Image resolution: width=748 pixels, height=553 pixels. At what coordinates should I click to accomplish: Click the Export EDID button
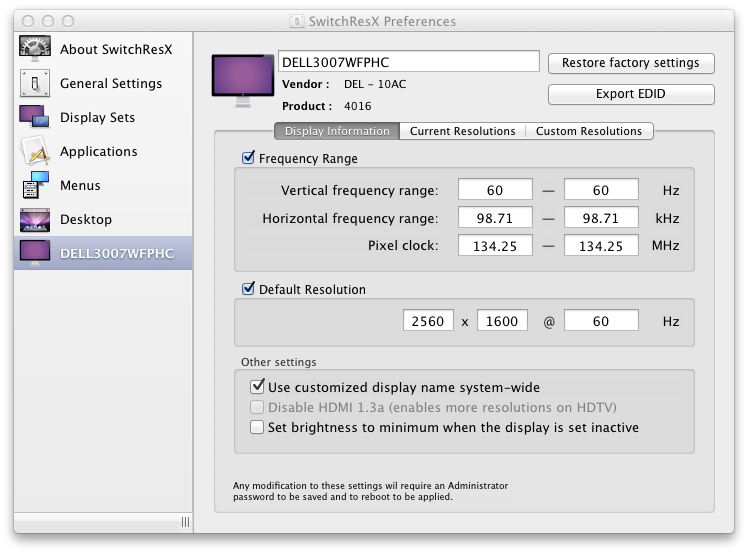click(x=631, y=94)
